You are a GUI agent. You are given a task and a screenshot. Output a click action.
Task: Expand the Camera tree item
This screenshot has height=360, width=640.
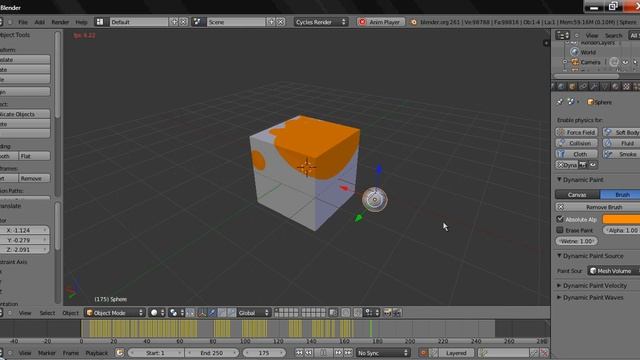click(565, 62)
